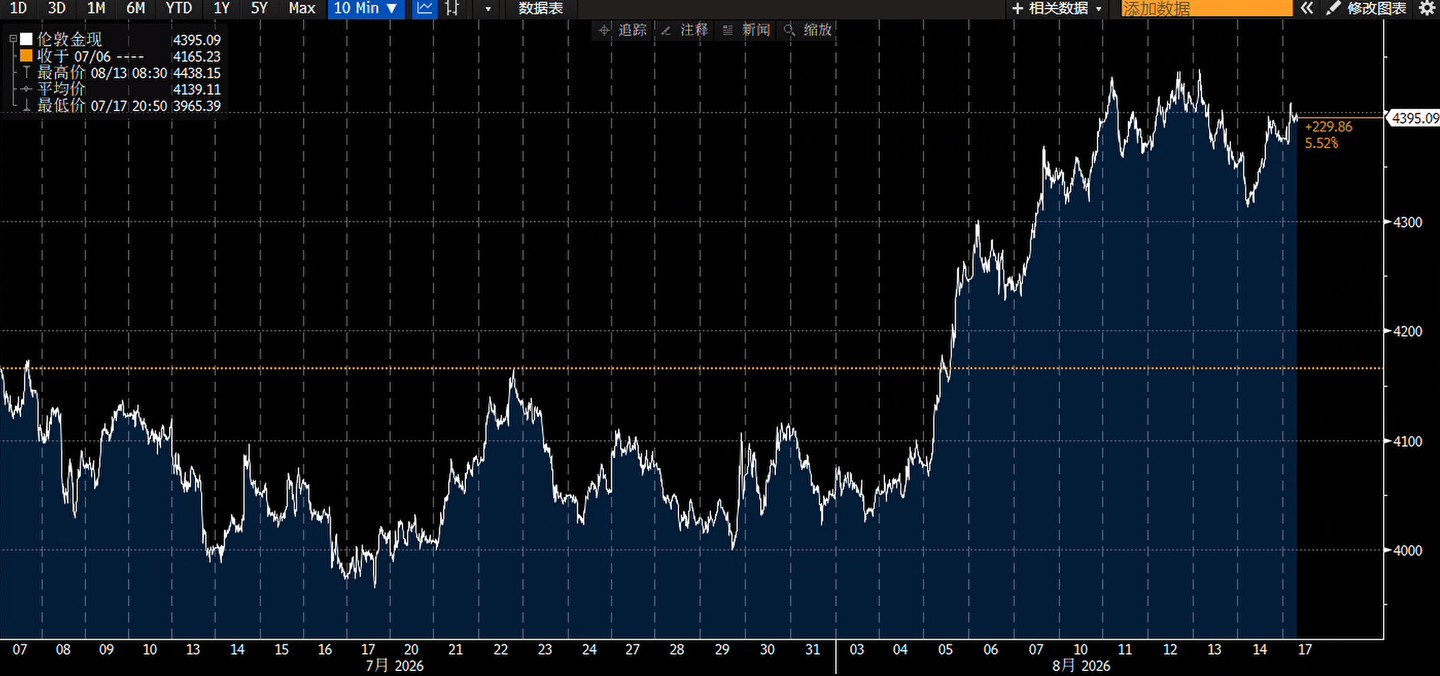Click the +229.86 change label
Image resolution: width=1440 pixels, height=676 pixels.
(1328, 127)
